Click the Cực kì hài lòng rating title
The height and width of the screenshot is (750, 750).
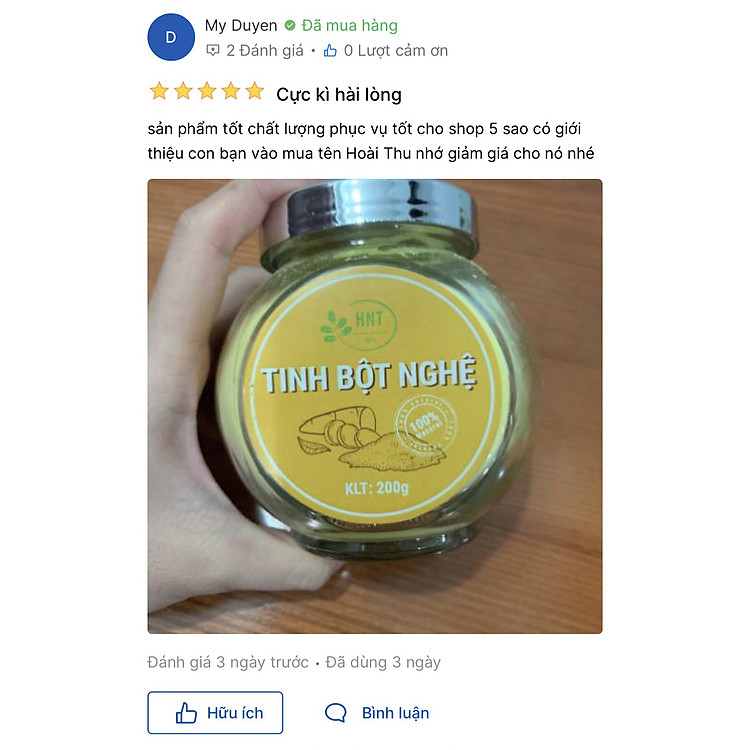point(339,95)
